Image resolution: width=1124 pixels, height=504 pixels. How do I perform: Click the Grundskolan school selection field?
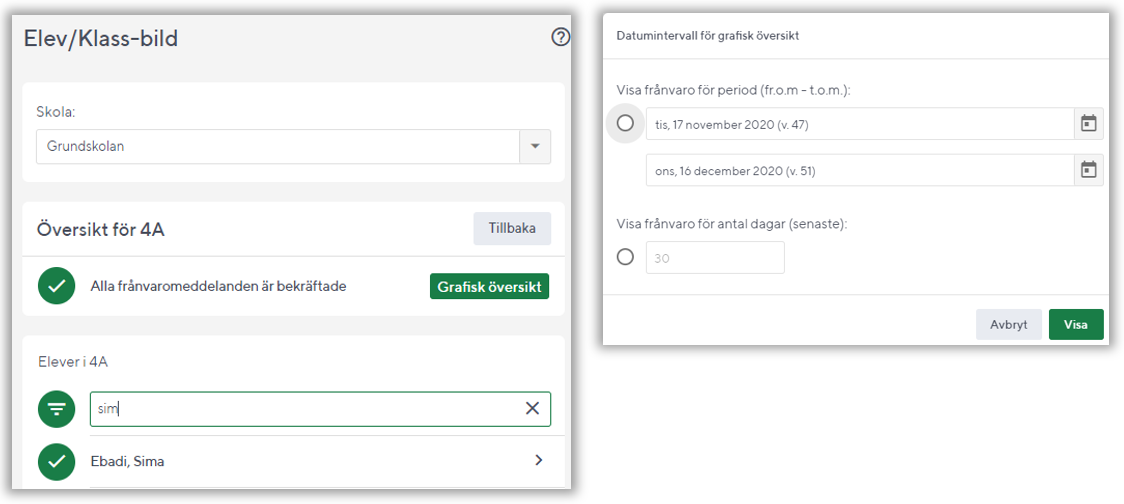277,146
